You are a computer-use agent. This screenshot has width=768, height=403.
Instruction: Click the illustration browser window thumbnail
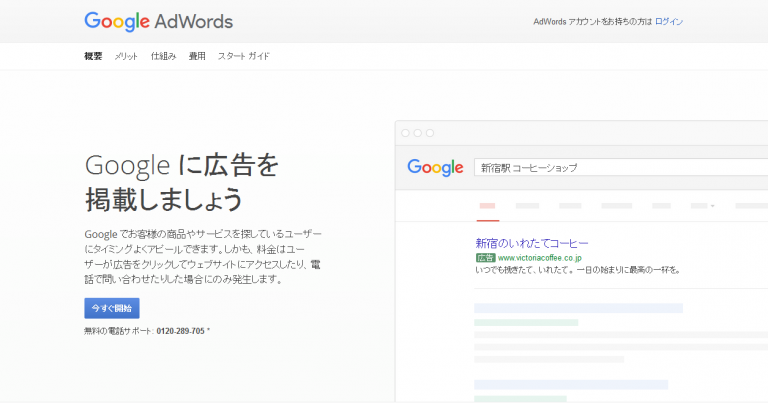pos(581,261)
